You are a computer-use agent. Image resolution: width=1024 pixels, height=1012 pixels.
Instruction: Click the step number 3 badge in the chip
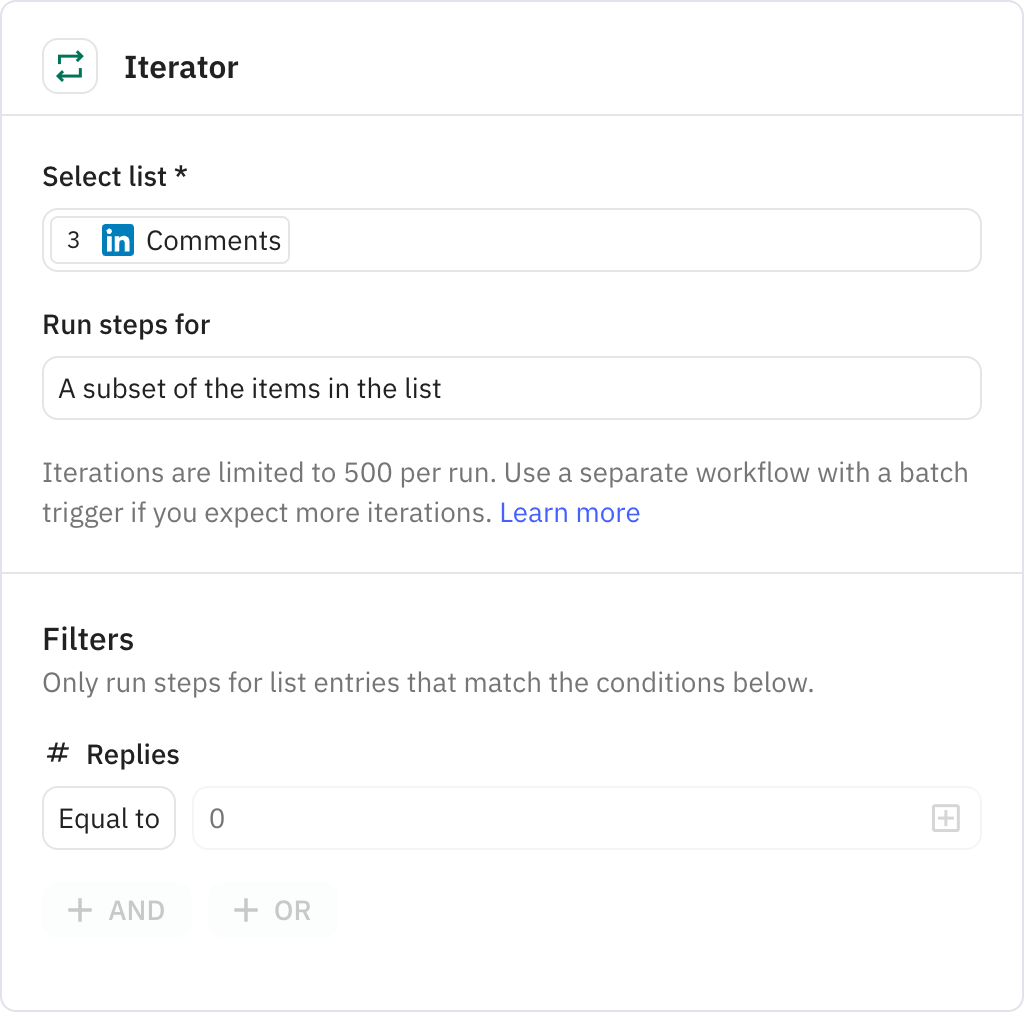[74, 240]
